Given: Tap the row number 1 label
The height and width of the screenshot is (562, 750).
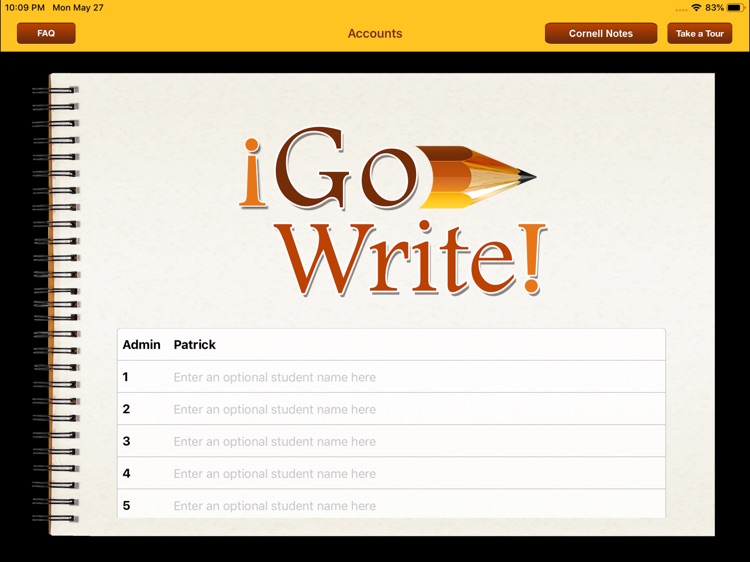Looking at the screenshot, I should 125,377.
